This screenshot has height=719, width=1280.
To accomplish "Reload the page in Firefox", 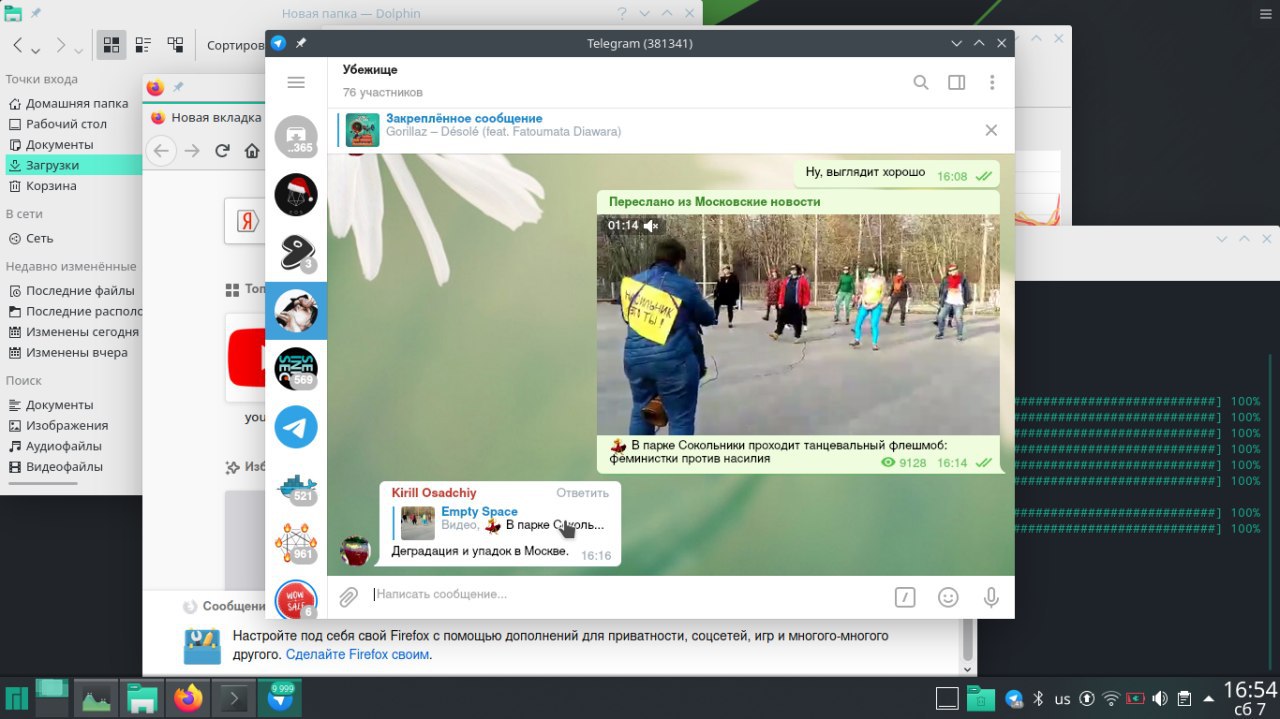I will (x=222, y=151).
